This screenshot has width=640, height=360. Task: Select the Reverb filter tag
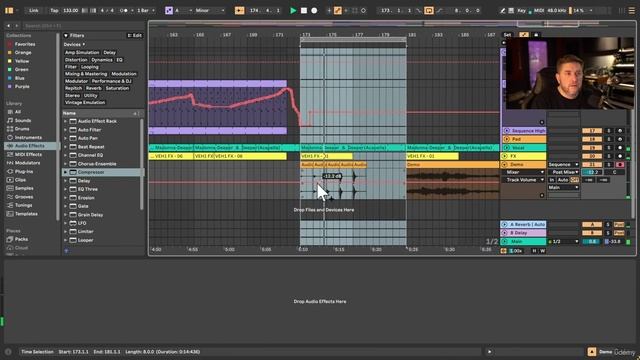click(x=93, y=88)
